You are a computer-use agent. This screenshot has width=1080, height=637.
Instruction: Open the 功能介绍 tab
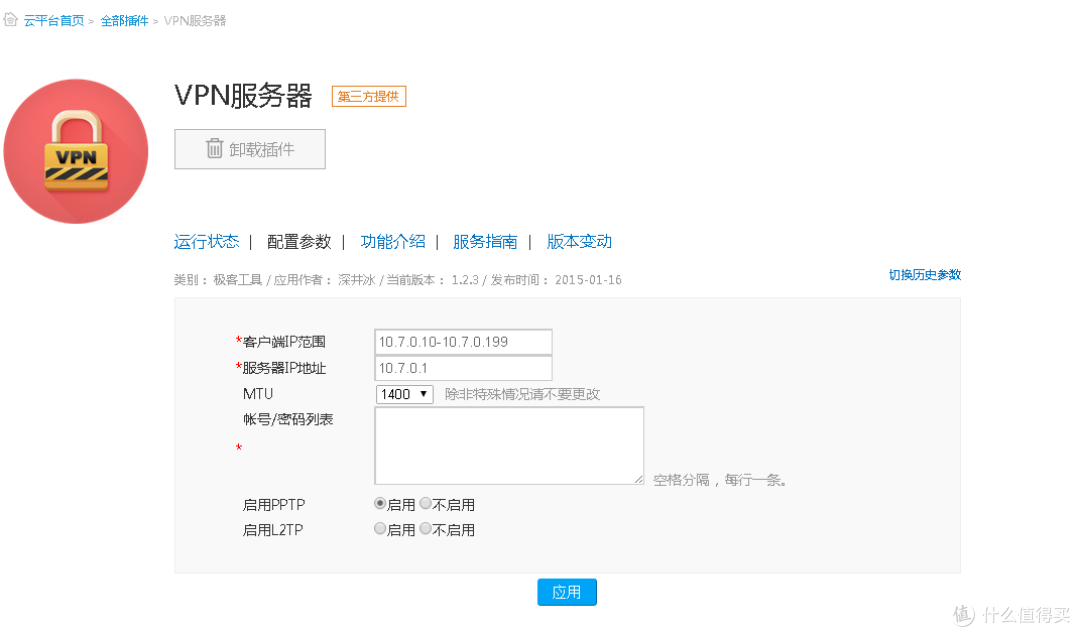pyautogui.click(x=393, y=242)
